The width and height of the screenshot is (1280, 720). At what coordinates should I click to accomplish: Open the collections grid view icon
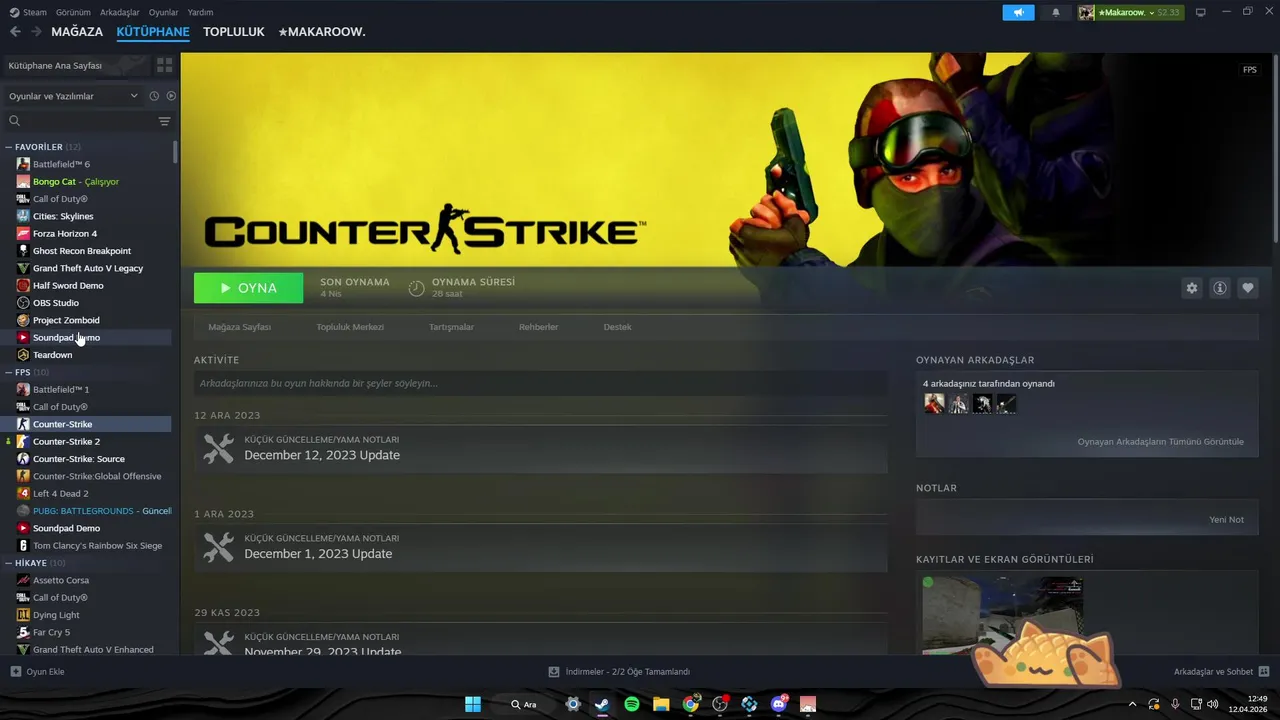coord(165,65)
